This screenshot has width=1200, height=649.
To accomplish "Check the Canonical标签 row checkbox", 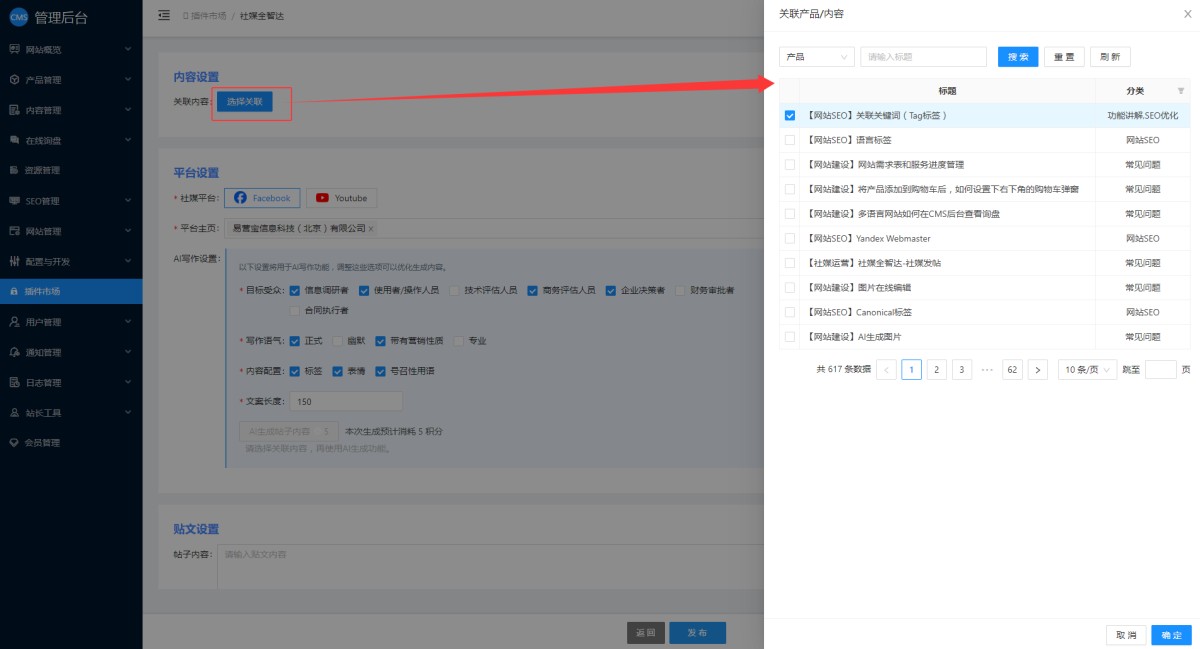I will coord(790,312).
